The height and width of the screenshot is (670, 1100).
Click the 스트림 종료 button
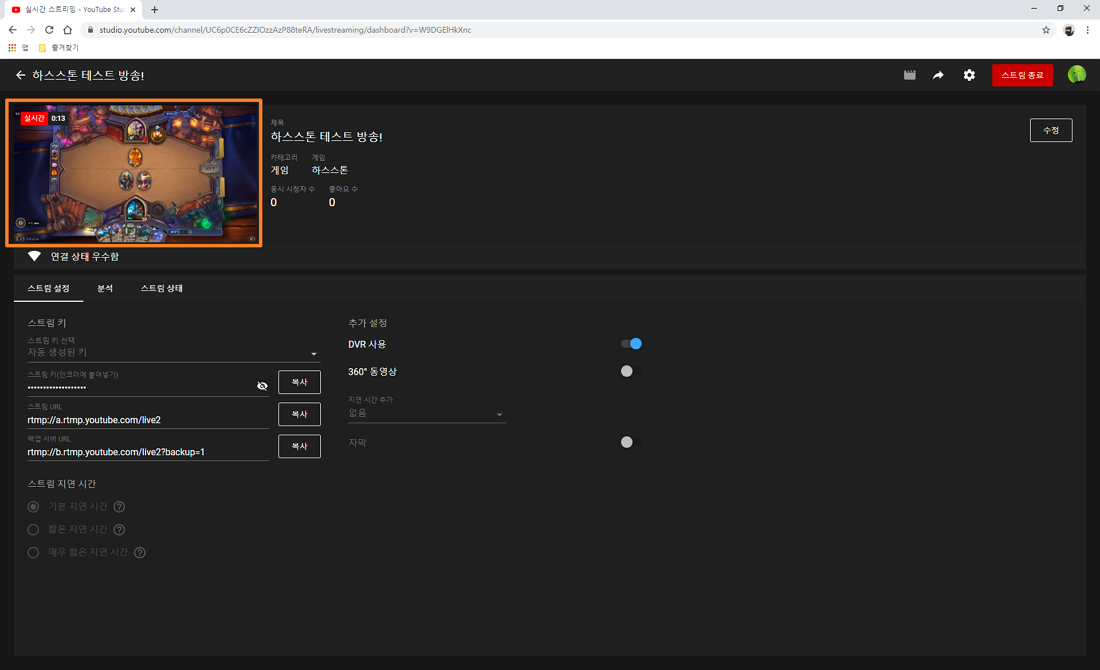point(1022,75)
